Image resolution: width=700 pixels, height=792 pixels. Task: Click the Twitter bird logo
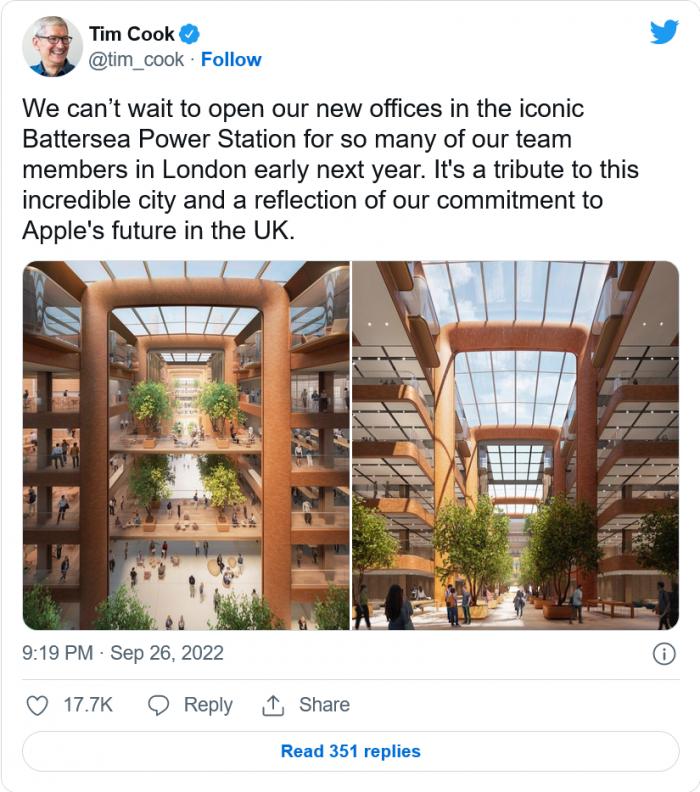click(x=664, y=32)
